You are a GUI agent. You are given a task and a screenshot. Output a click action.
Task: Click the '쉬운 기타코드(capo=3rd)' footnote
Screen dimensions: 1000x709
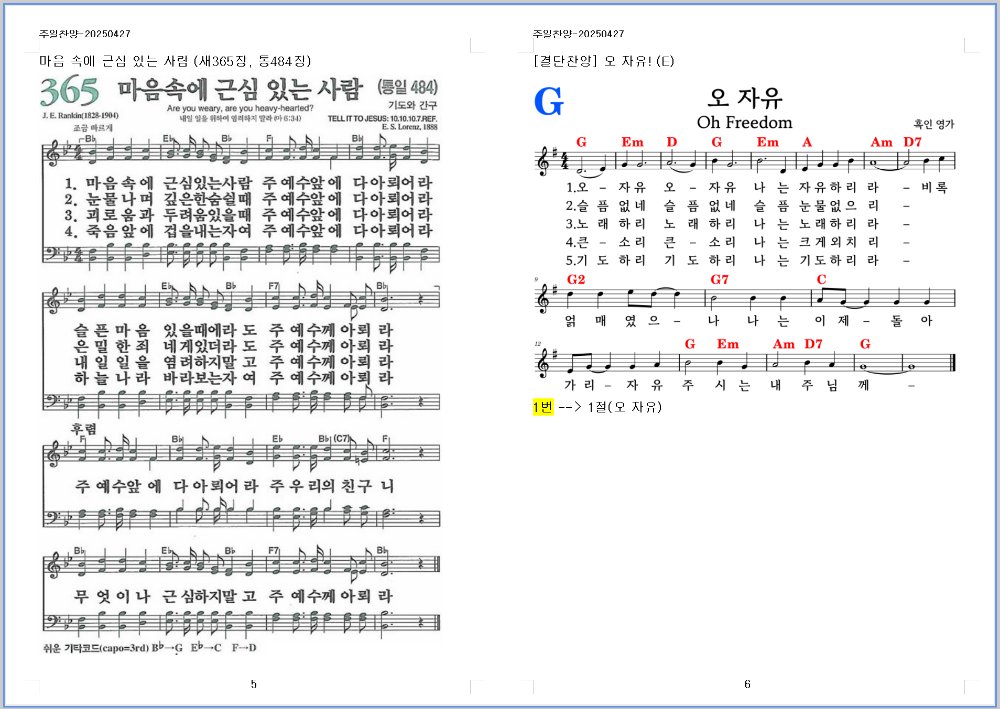coord(96,648)
